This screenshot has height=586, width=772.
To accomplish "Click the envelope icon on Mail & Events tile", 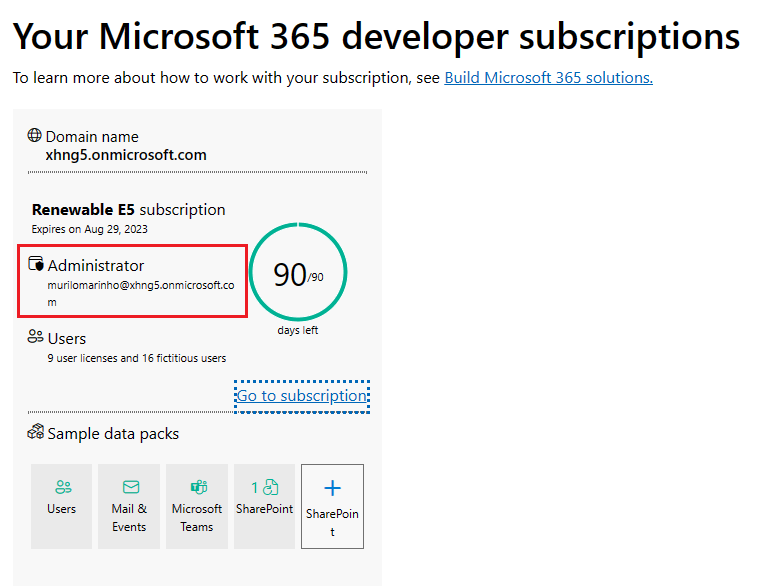I will 131,487.
